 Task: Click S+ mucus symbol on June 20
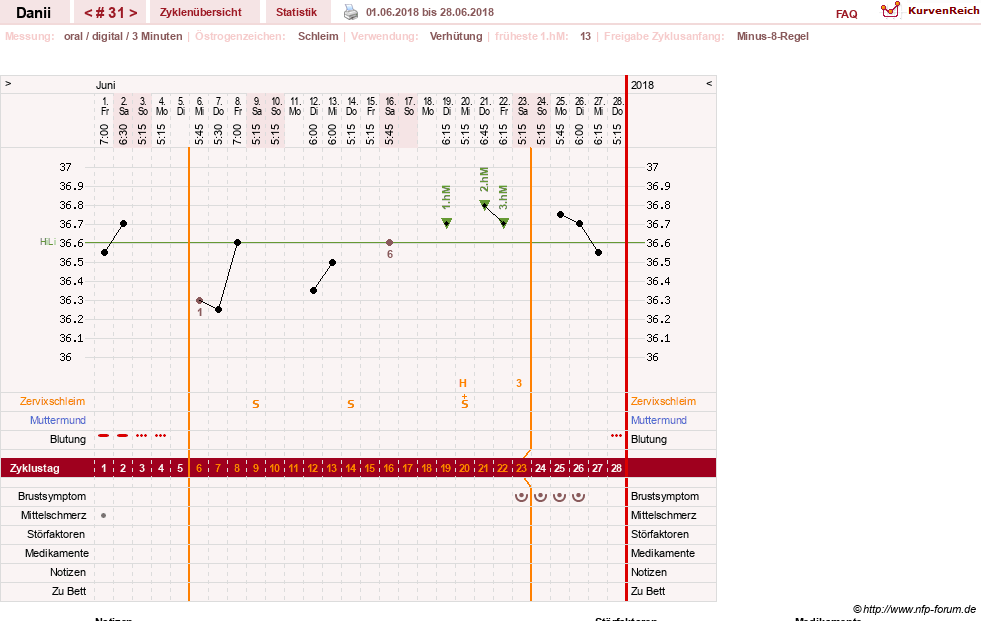465,401
